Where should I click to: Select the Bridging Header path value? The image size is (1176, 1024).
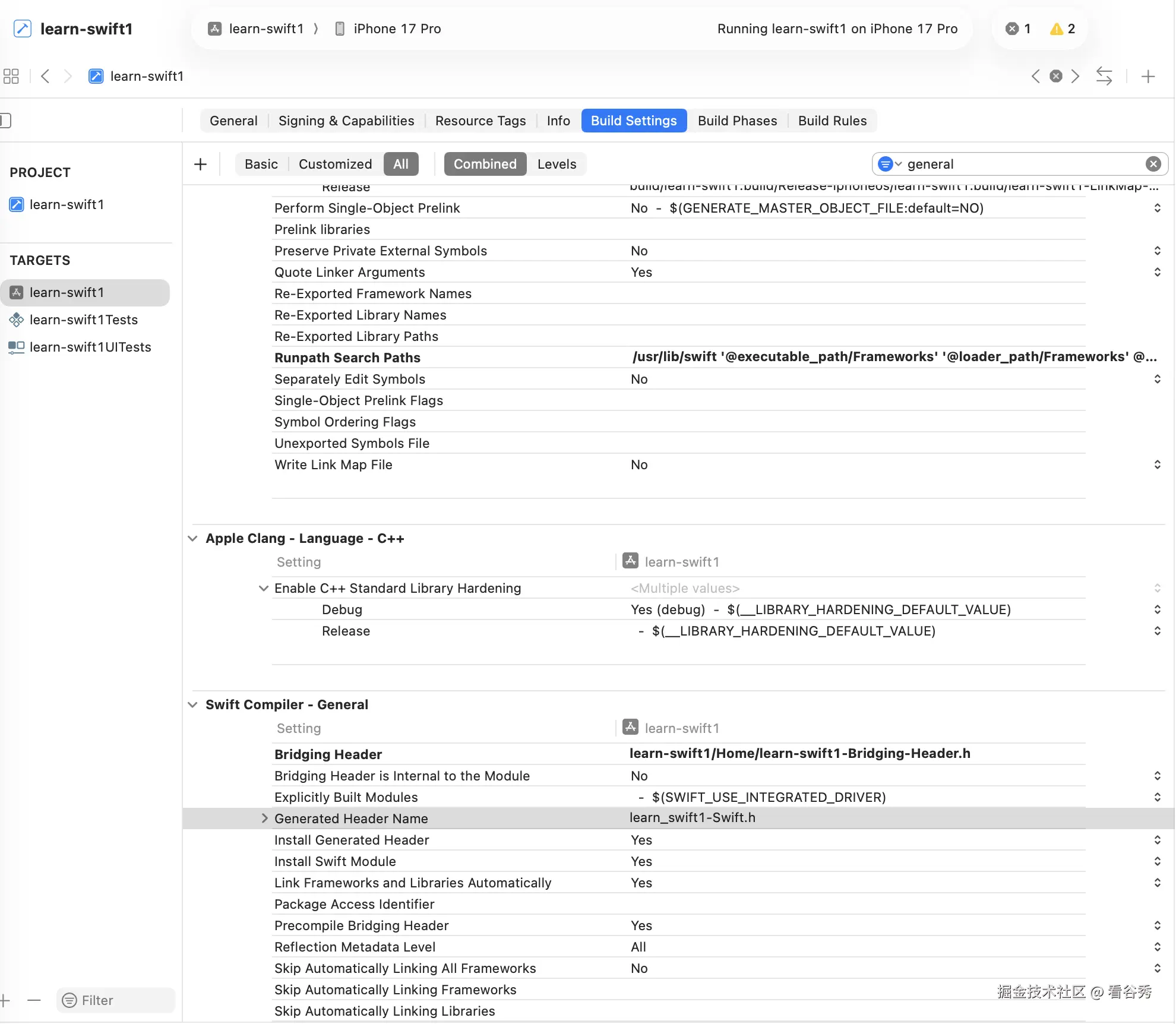(799, 754)
